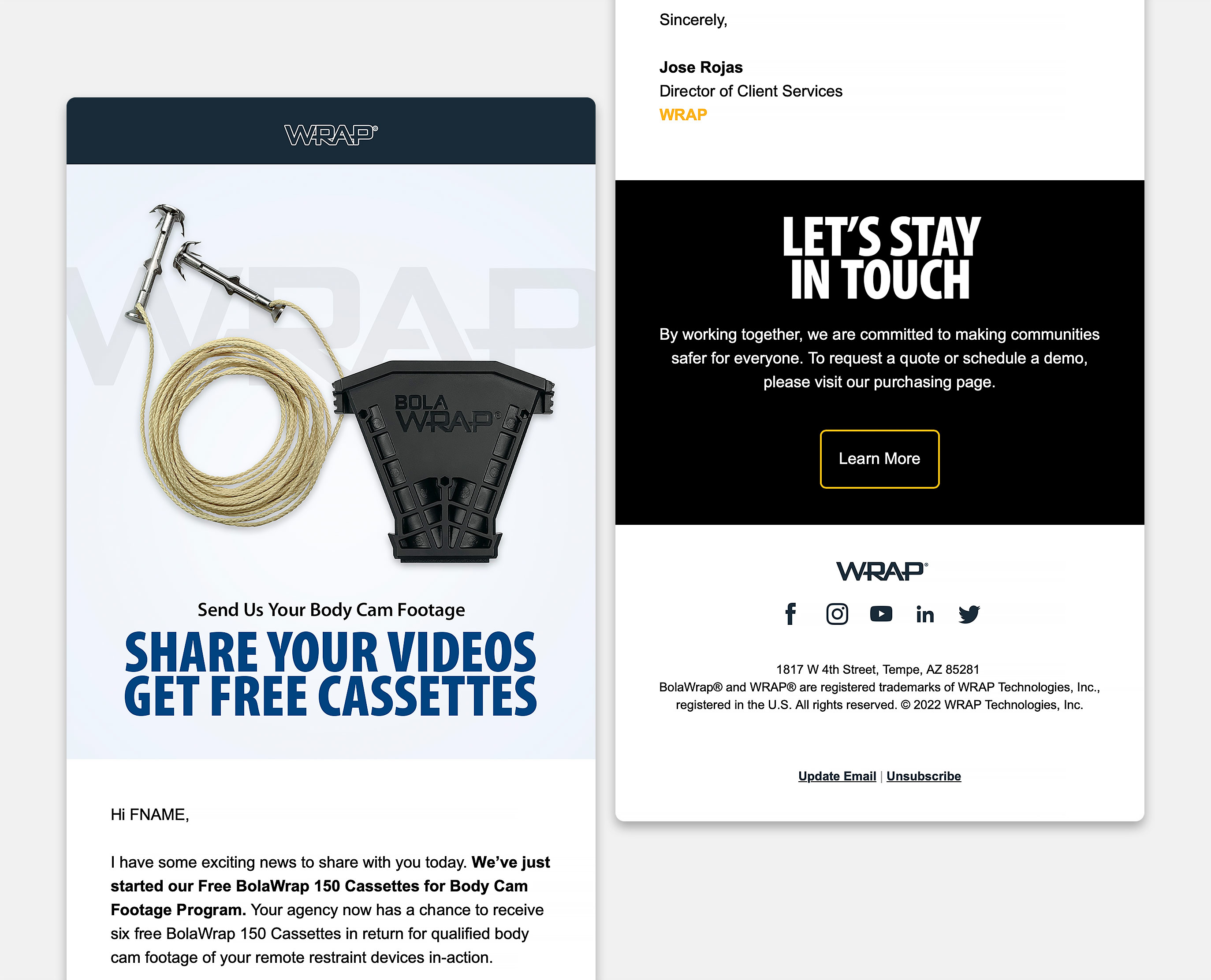Follow the Unsubscribe link
Viewport: 1211px width, 980px height.
[x=924, y=776]
